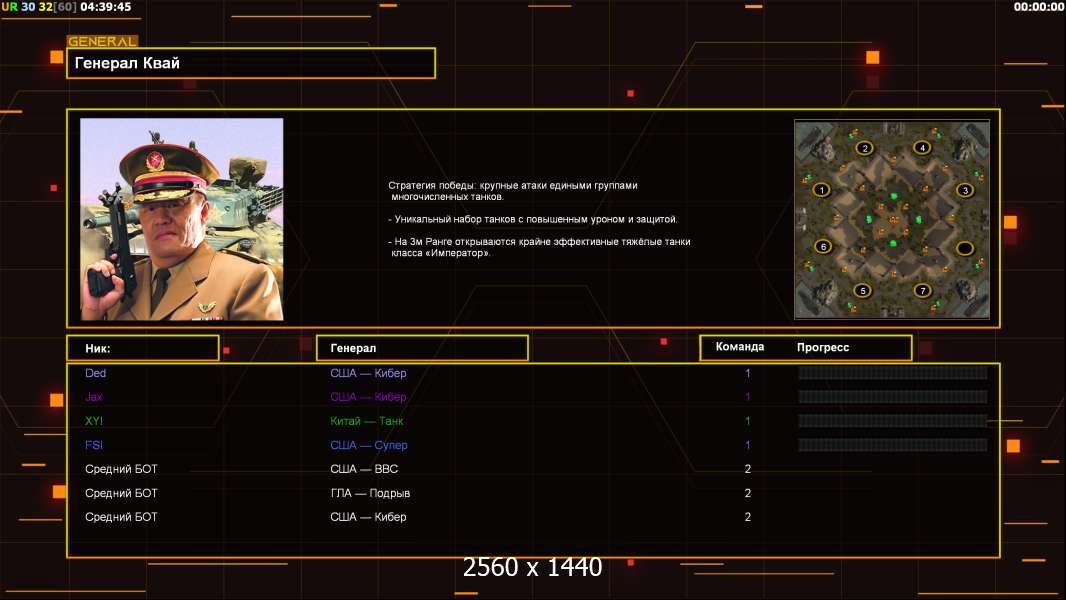
Task: Pick start position 7 on the minimap
Action: pos(923,291)
